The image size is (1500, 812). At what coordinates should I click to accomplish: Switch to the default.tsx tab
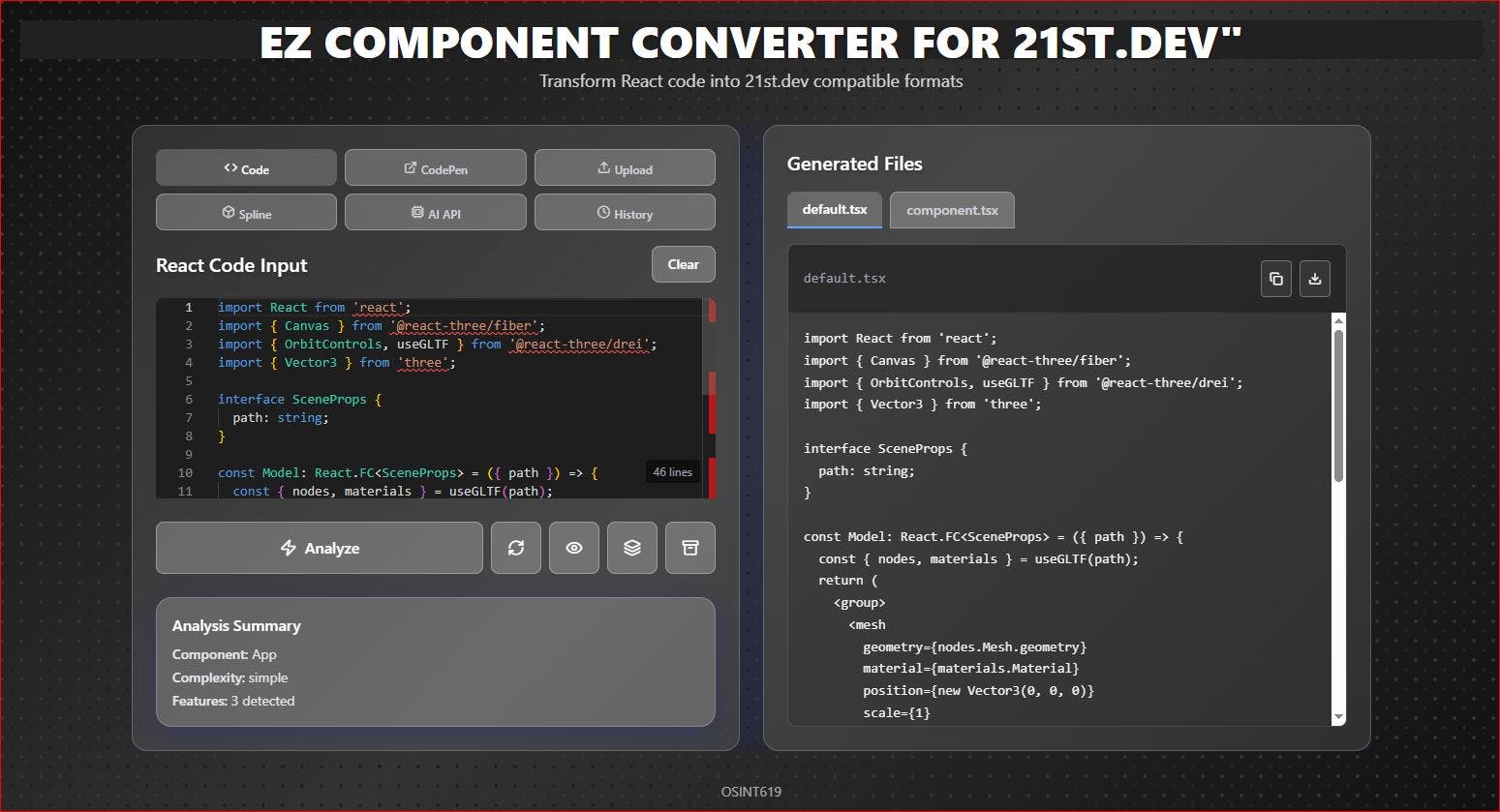tap(835, 210)
